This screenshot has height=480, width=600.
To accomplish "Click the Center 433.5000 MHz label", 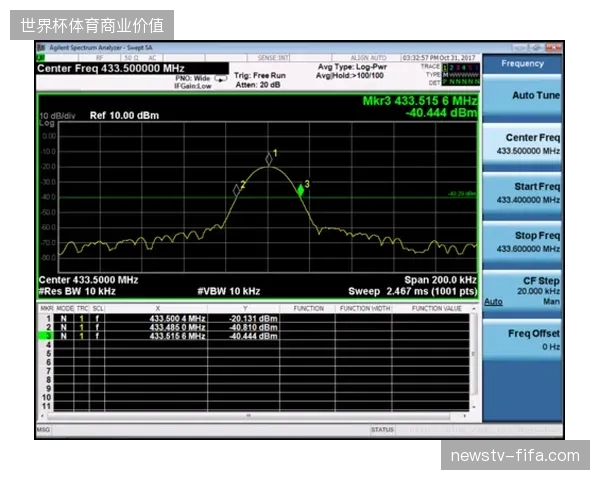I will 88,280.
